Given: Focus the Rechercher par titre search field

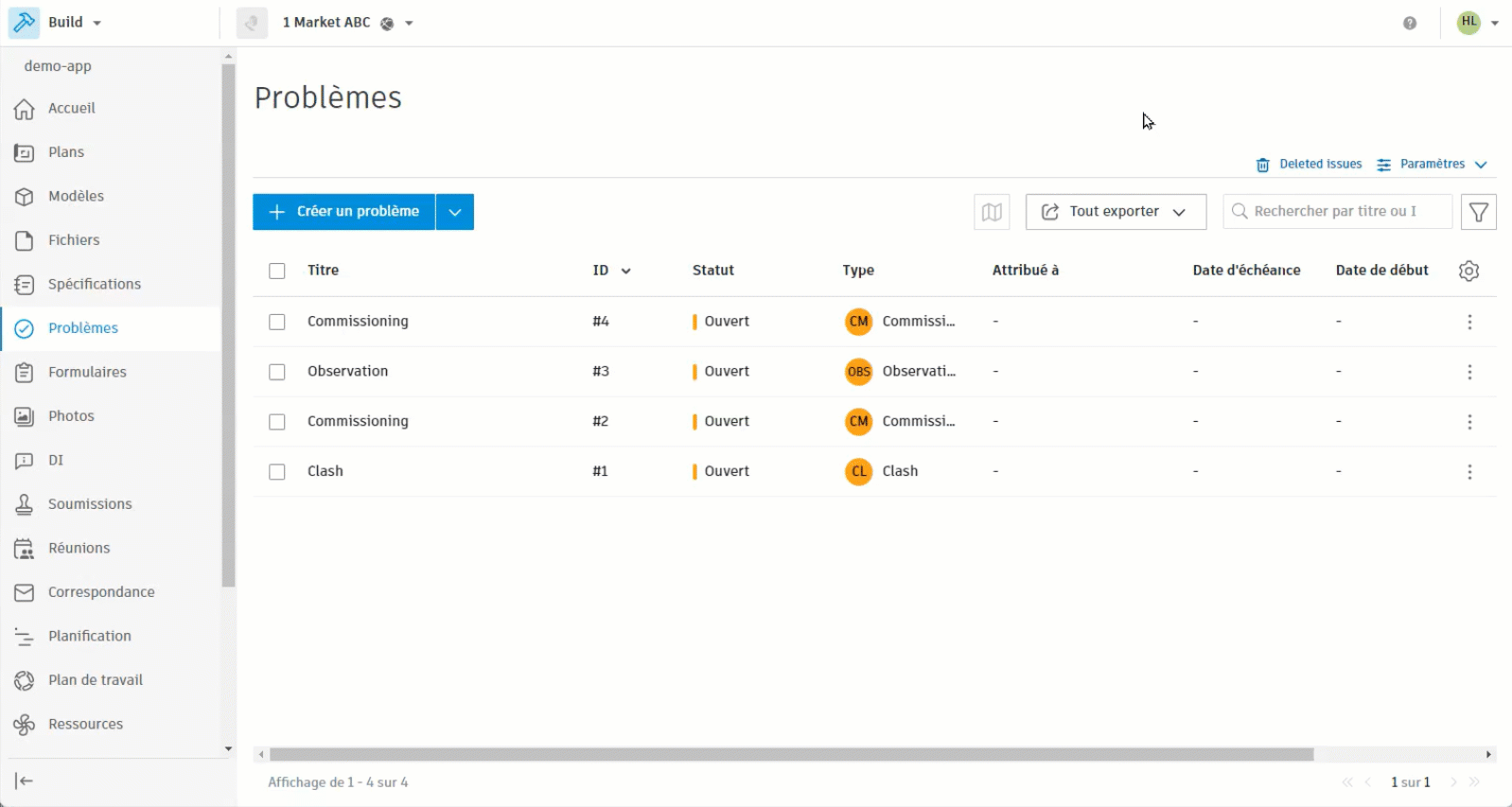Looking at the screenshot, I should click(x=1338, y=212).
